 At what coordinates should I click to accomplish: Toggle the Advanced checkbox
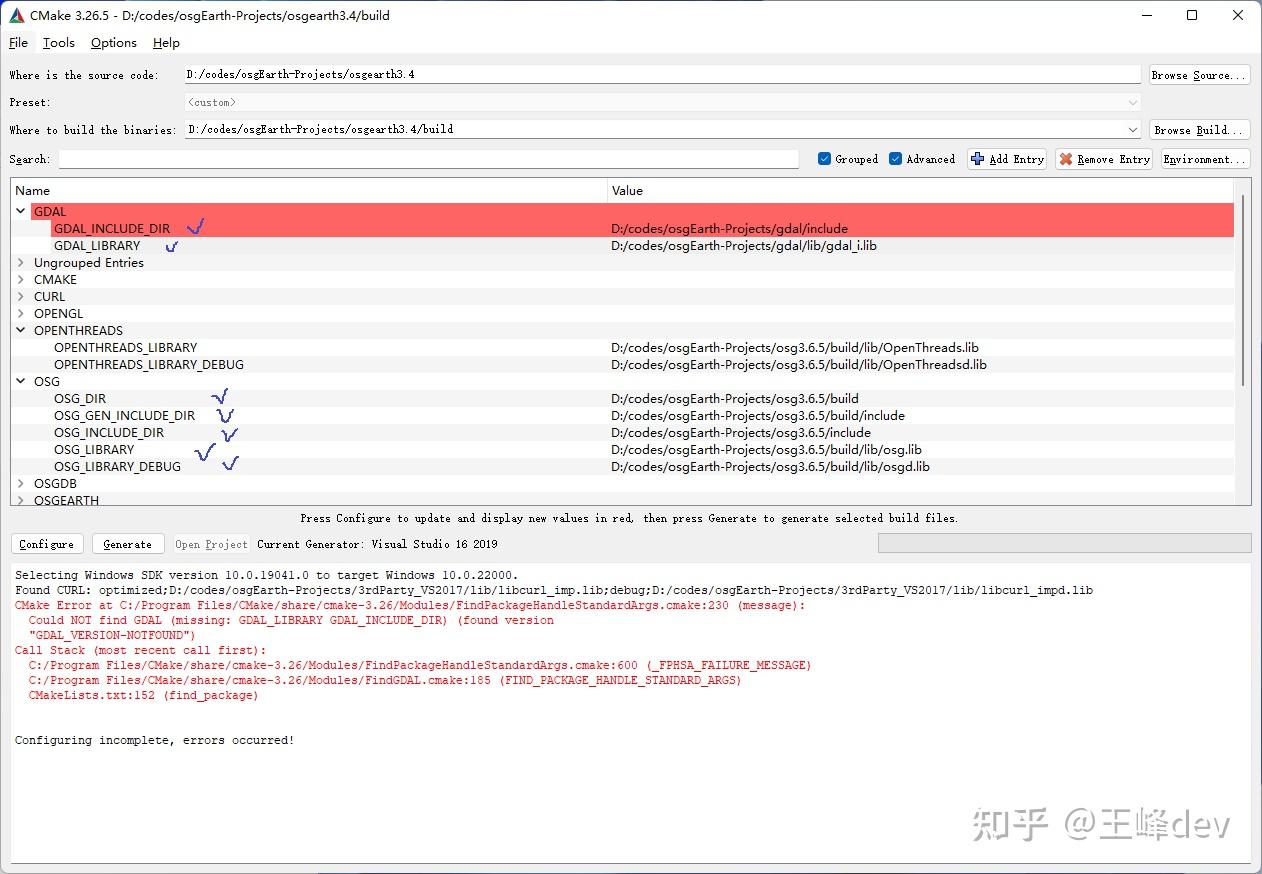pyautogui.click(x=896, y=159)
